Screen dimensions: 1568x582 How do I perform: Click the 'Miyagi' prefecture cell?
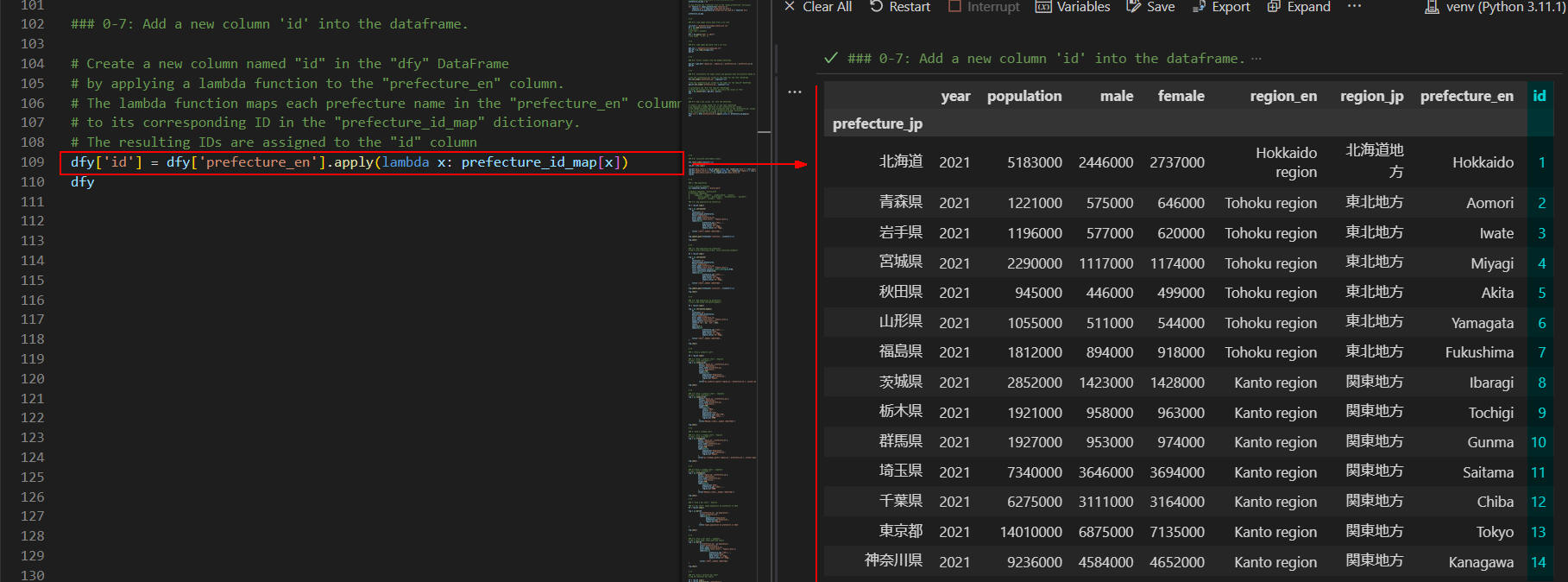coord(1492,263)
